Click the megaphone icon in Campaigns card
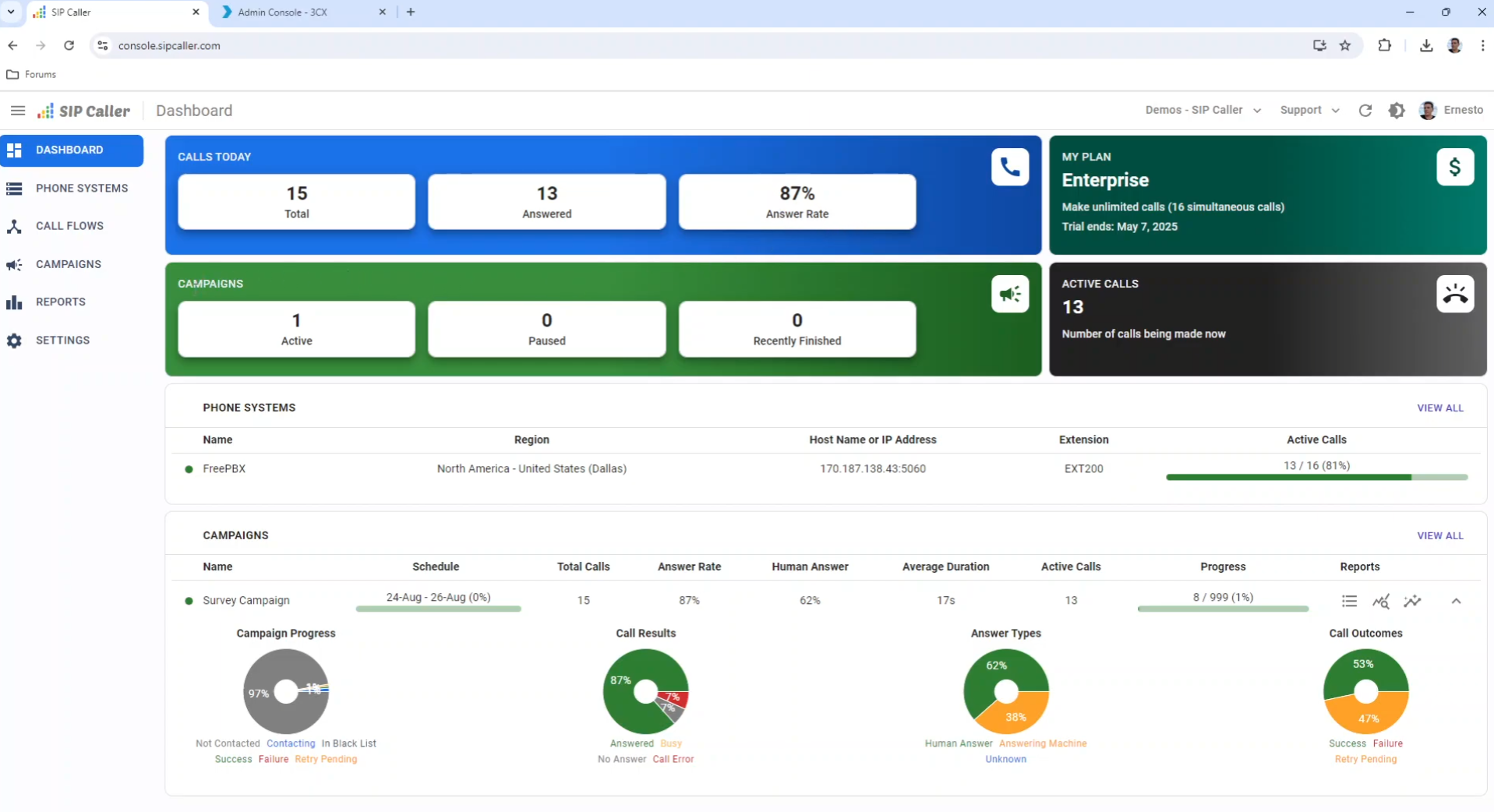This screenshot has width=1494, height=812. coord(1009,294)
